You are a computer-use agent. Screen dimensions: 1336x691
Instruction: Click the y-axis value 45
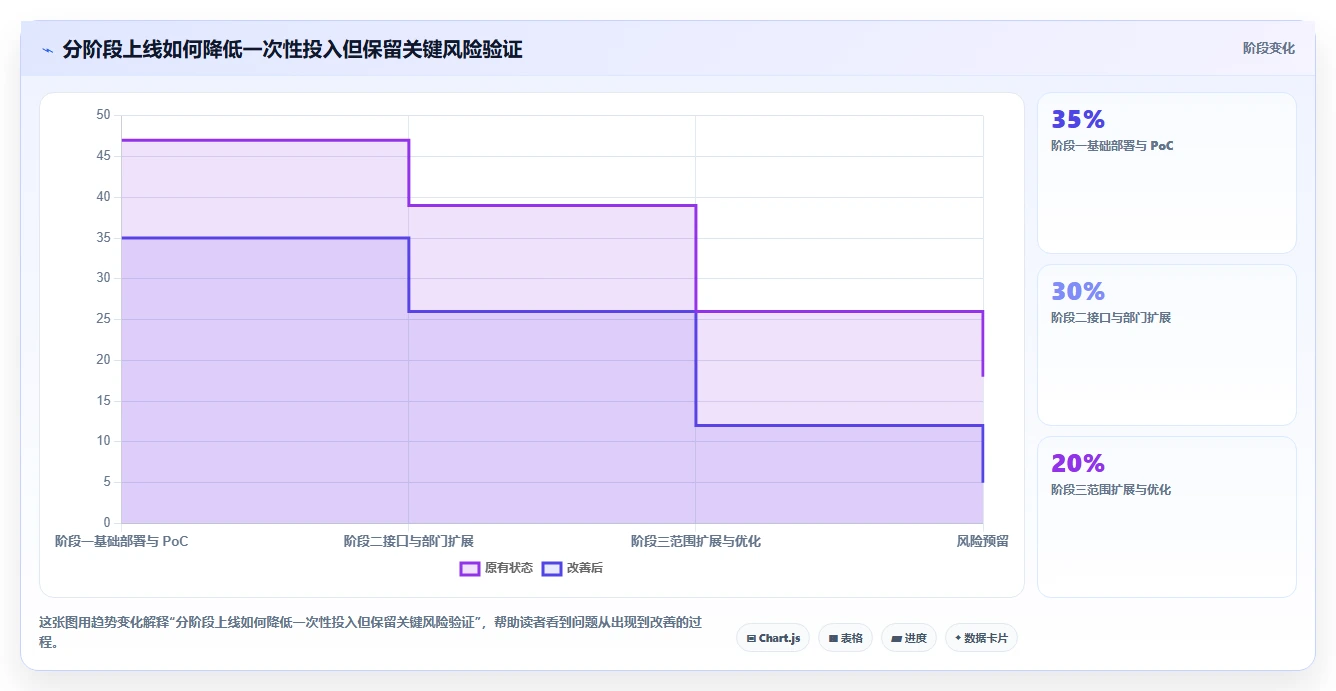point(103,156)
